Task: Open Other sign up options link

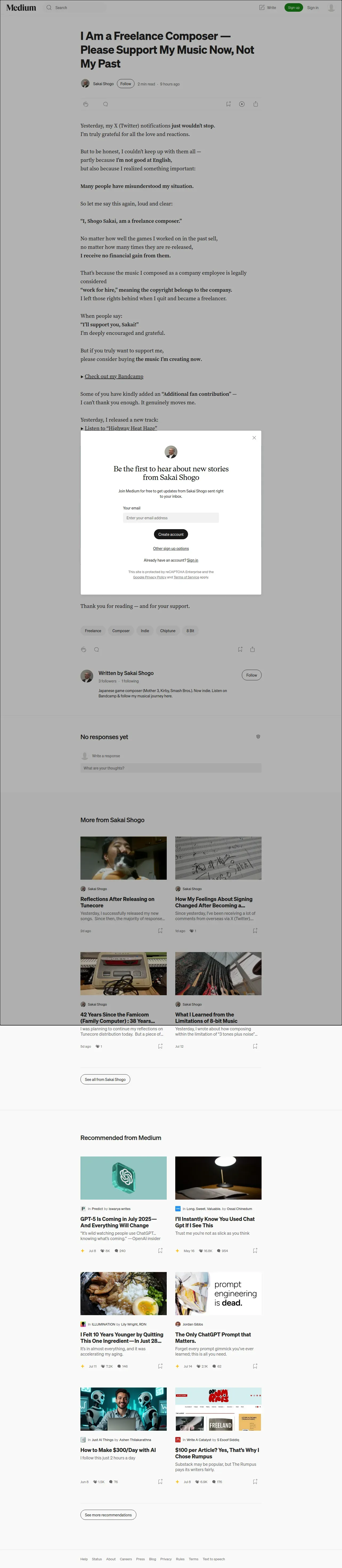Action: pos(171,548)
